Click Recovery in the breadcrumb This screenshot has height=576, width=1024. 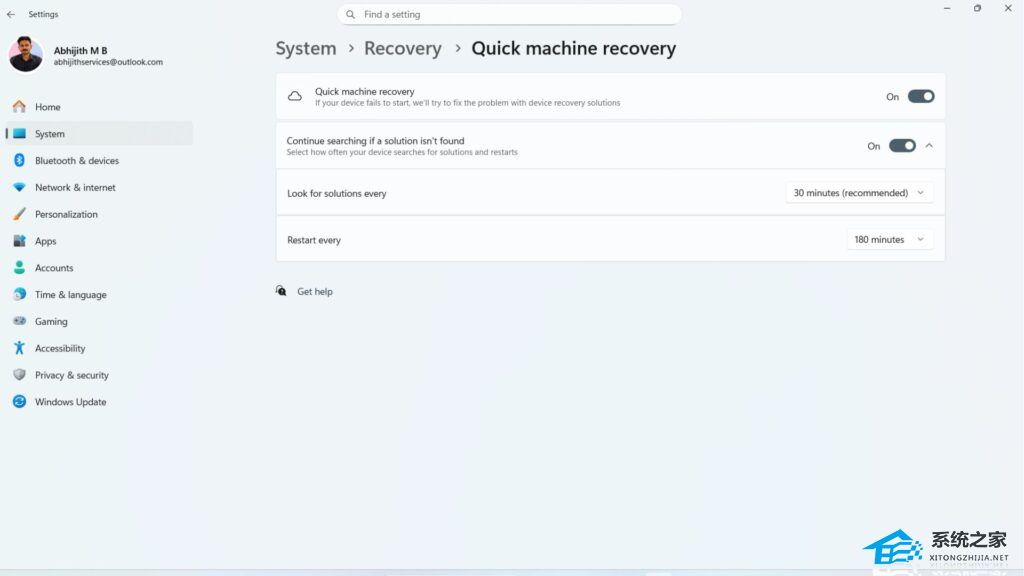(402, 48)
